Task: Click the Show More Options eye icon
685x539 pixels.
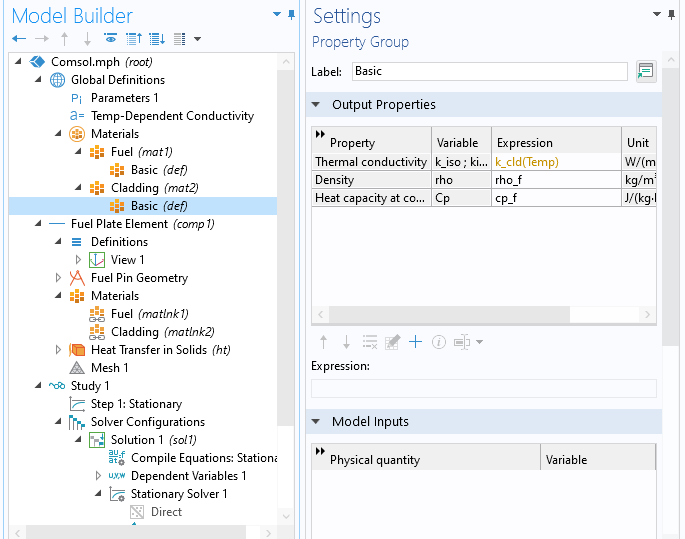Action: point(110,39)
